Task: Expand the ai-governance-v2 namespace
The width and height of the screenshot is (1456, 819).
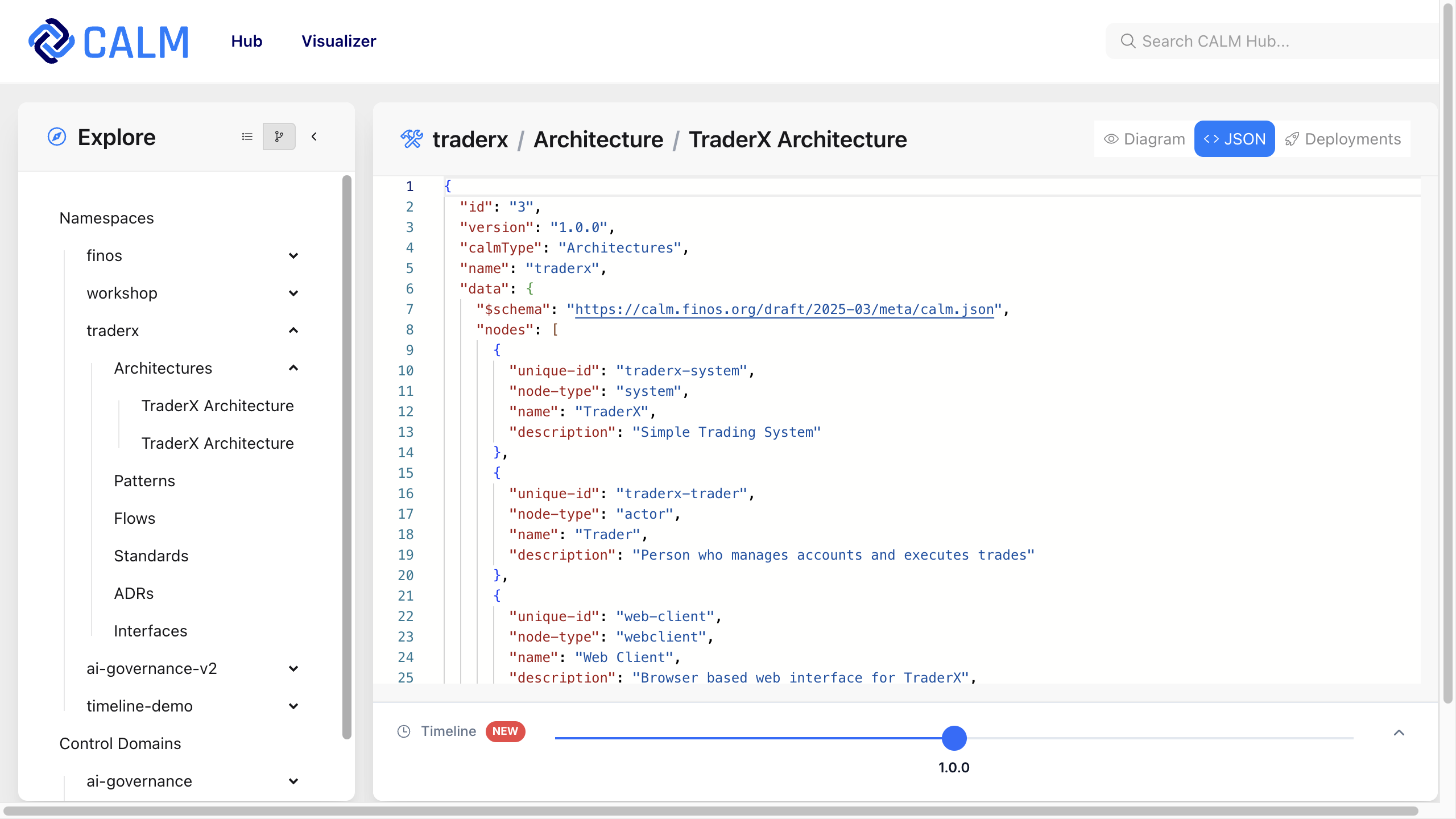Action: click(293, 669)
